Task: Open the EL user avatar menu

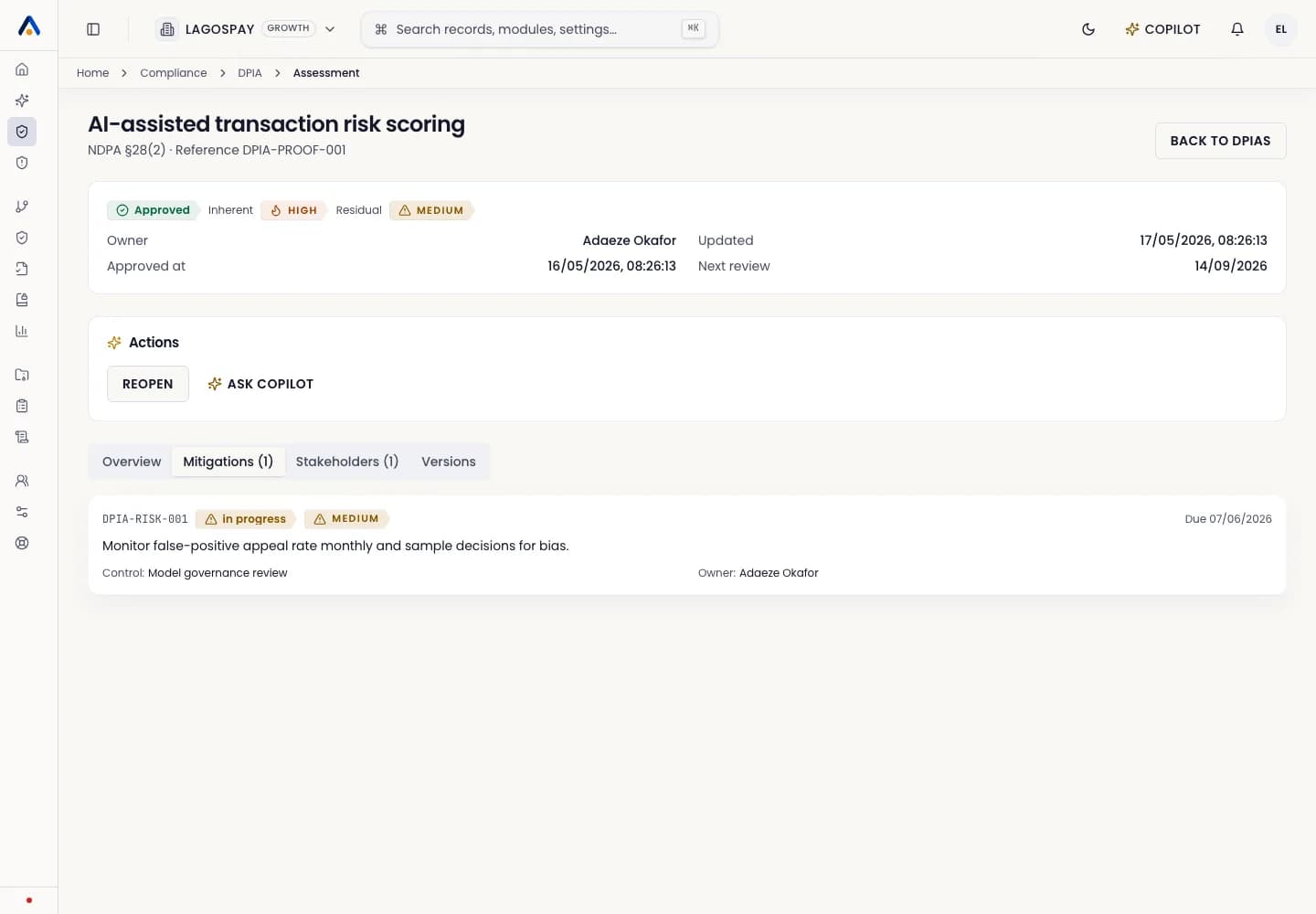Action: (1281, 29)
